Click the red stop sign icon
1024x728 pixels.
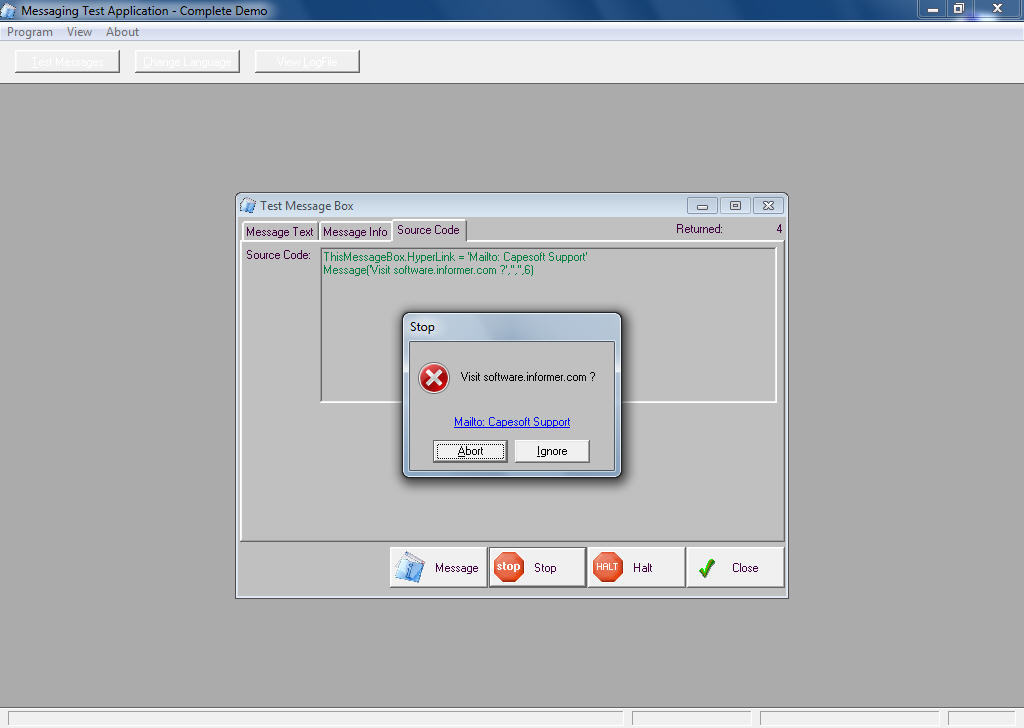click(x=508, y=567)
